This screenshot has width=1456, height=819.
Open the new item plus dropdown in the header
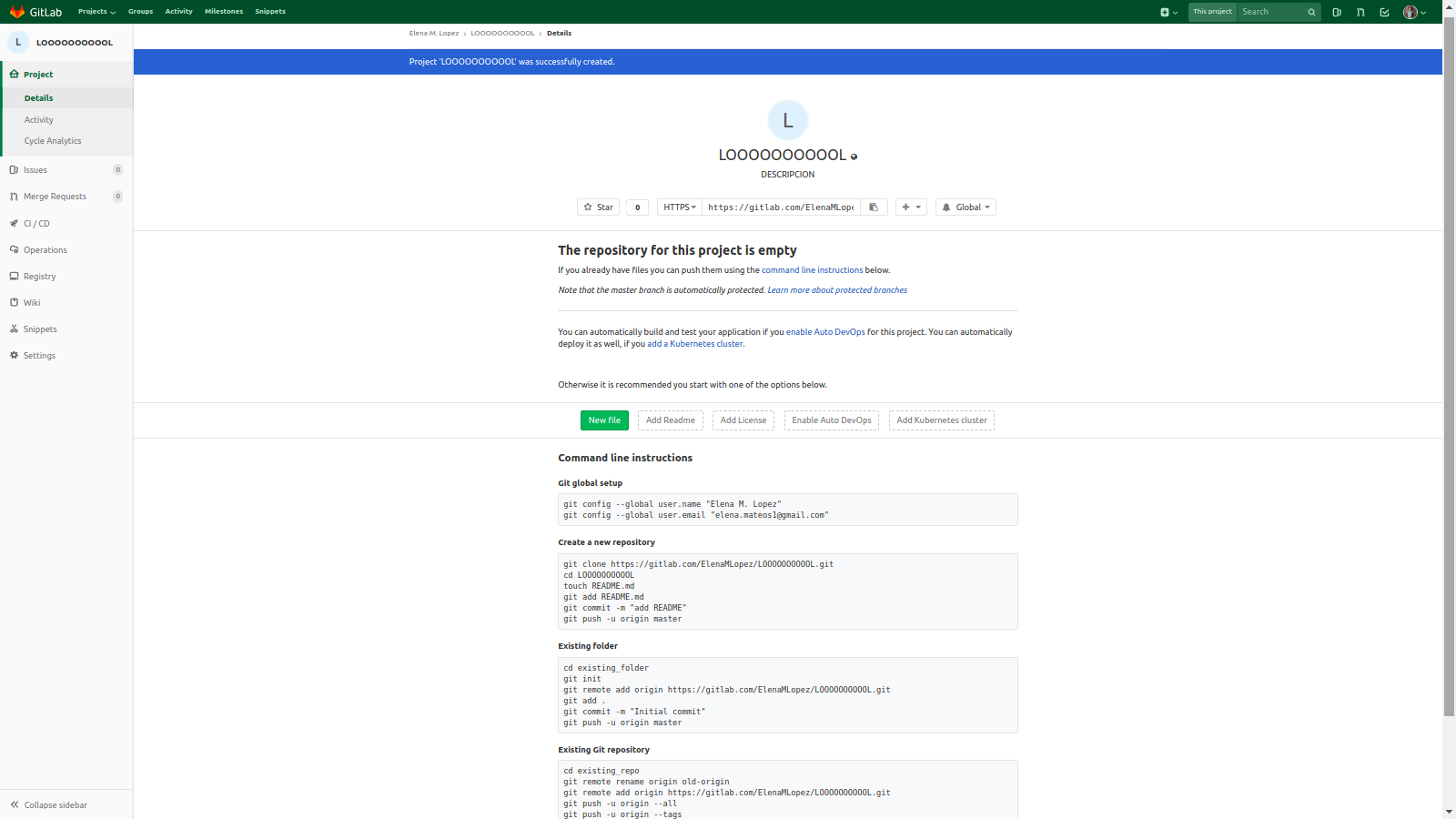click(1168, 12)
